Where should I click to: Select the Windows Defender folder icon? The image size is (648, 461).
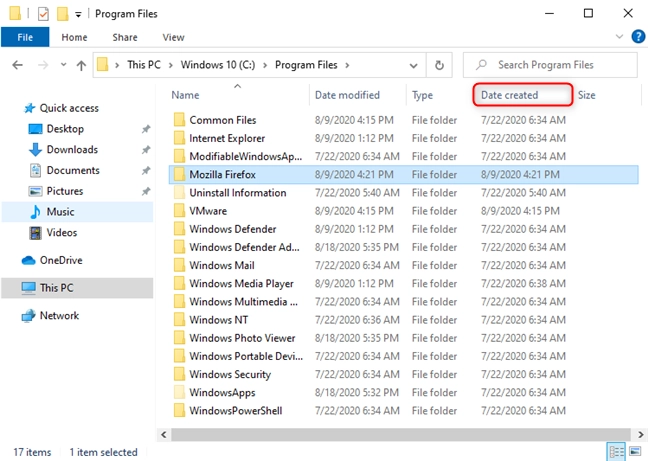coord(179,229)
